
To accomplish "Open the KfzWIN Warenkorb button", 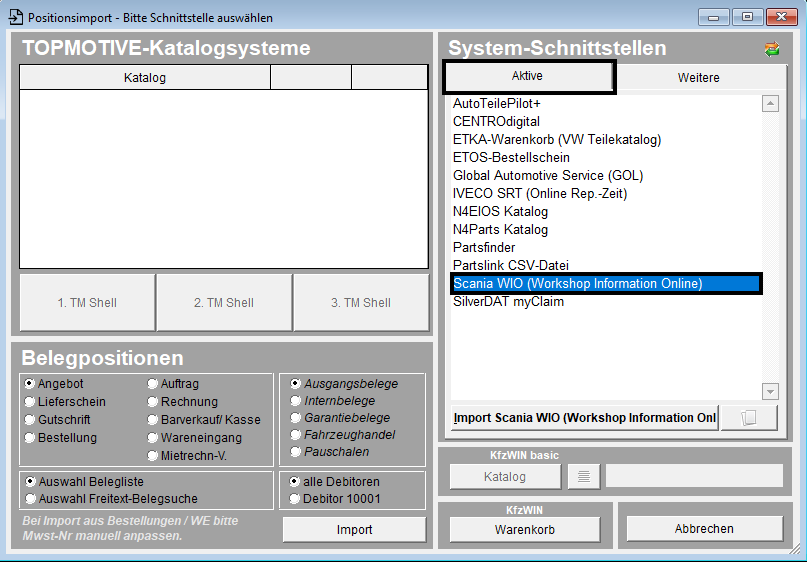I will (524, 530).
